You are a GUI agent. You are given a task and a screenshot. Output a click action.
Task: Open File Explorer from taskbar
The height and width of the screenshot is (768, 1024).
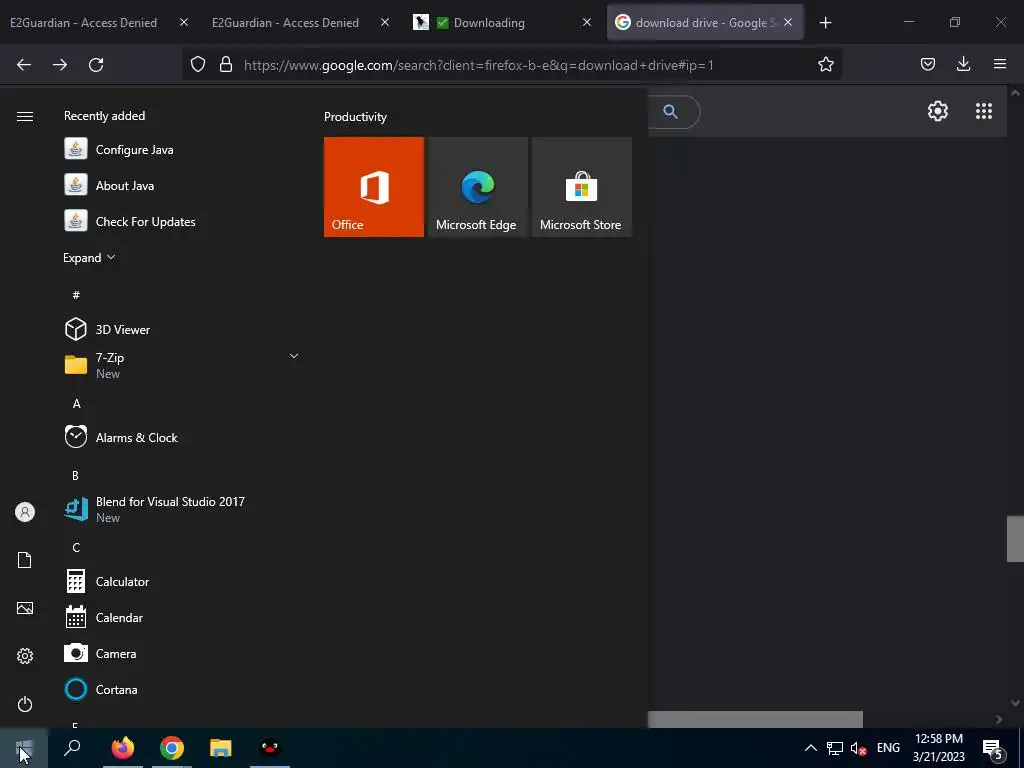(221, 748)
